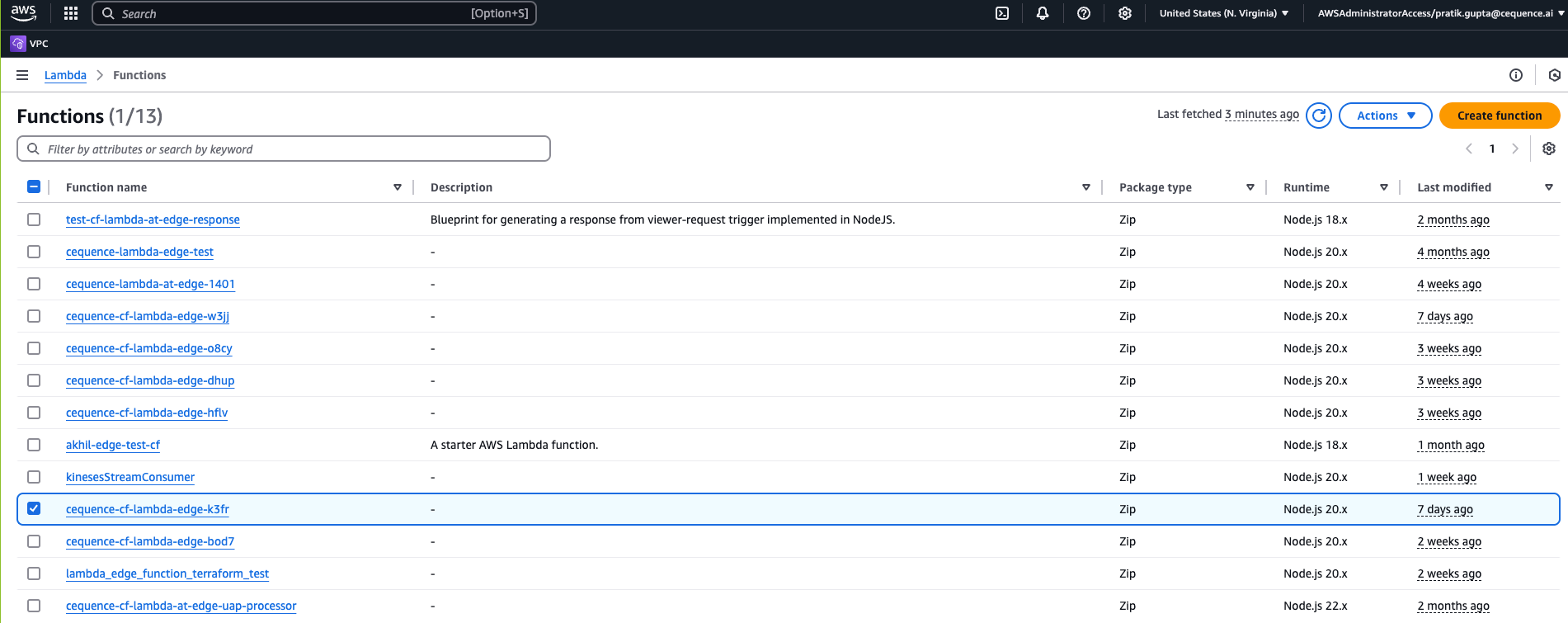Click 4 weeks ago timestamp
Screen dimensions: 1568x623
[x=1449, y=284]
